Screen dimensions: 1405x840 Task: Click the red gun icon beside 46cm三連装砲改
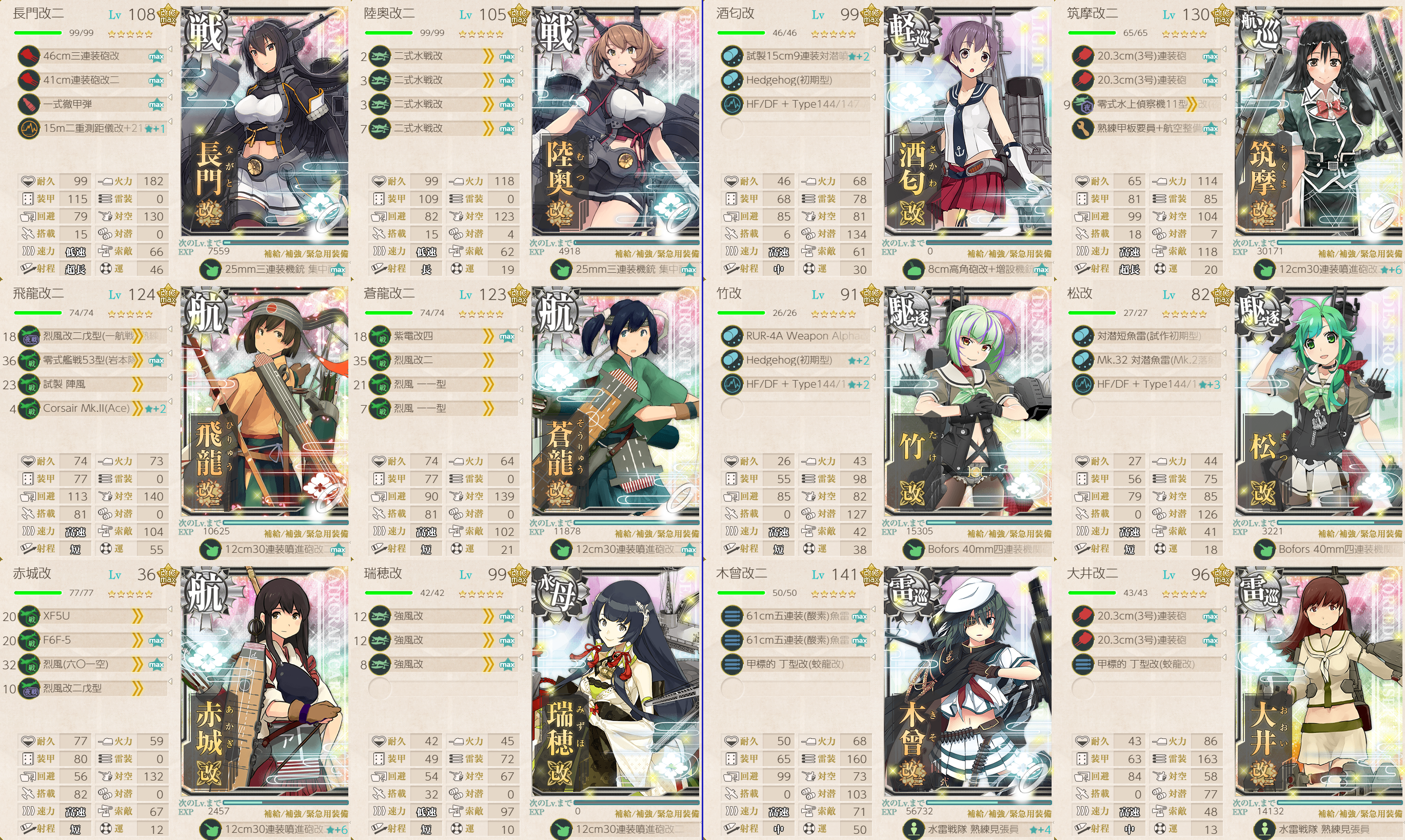coord(29,56)
